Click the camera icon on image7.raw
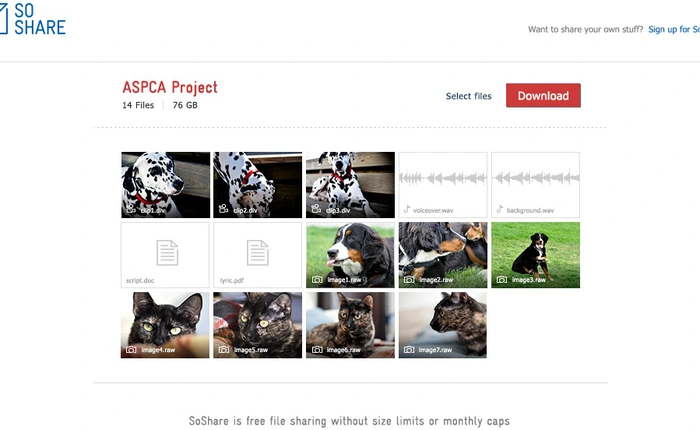This screenshot has width=700, height=430. click(409, 350)
